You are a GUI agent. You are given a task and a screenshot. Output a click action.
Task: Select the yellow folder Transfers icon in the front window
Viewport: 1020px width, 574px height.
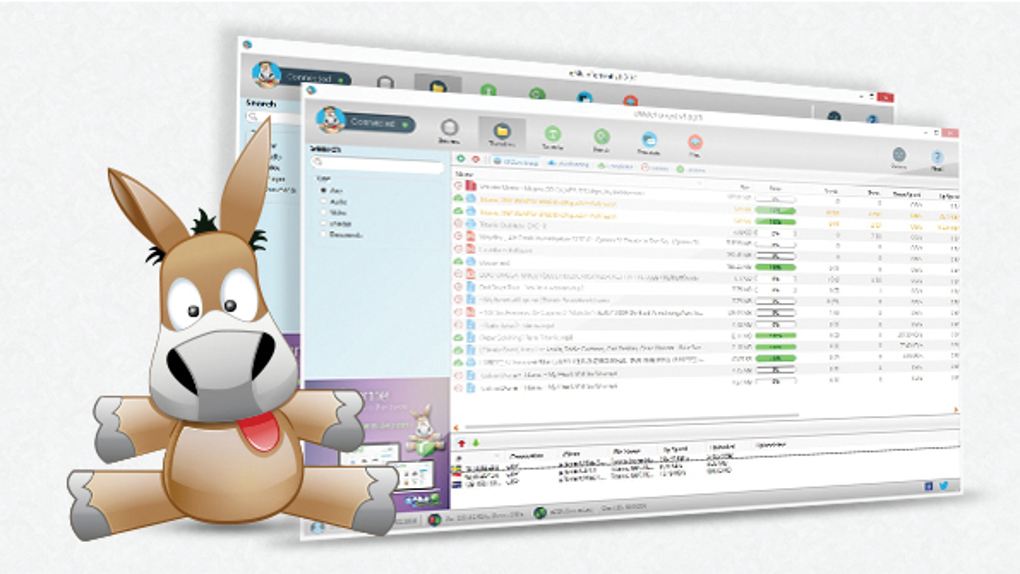(501, 132)
